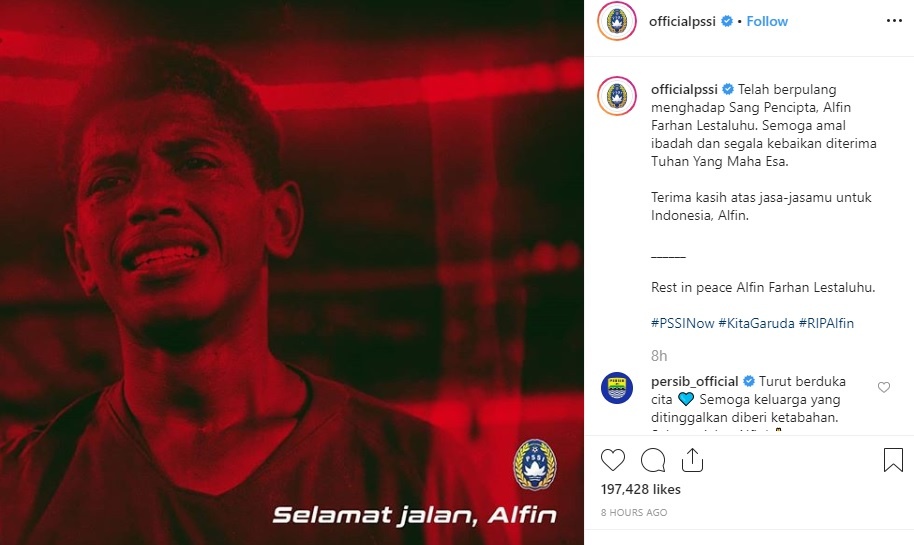Share the post using the share icon

pyautogui.click(x=692, y=460)
